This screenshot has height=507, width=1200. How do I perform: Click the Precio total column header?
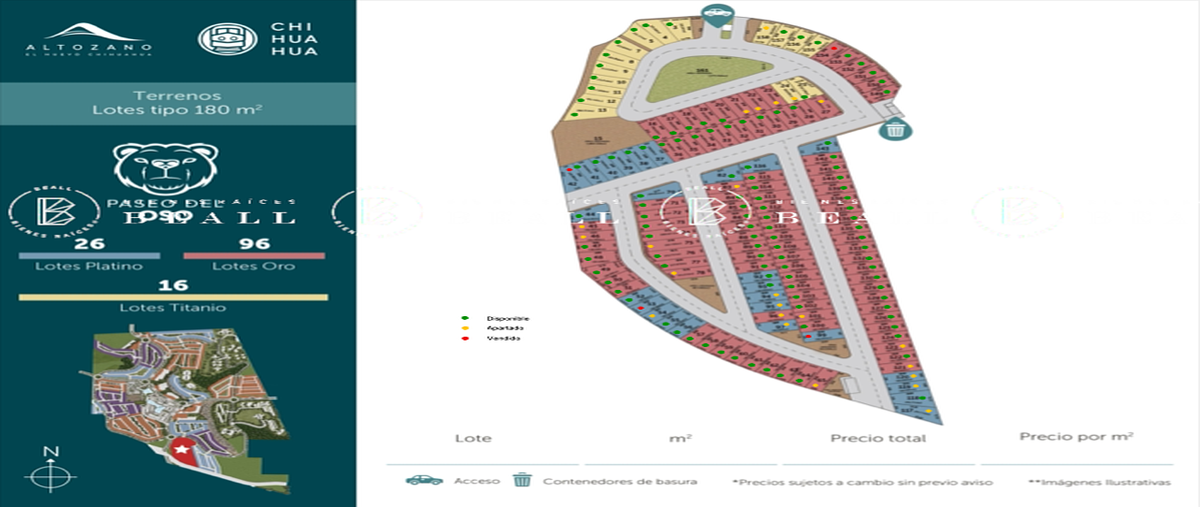click(x=877, y=438)
